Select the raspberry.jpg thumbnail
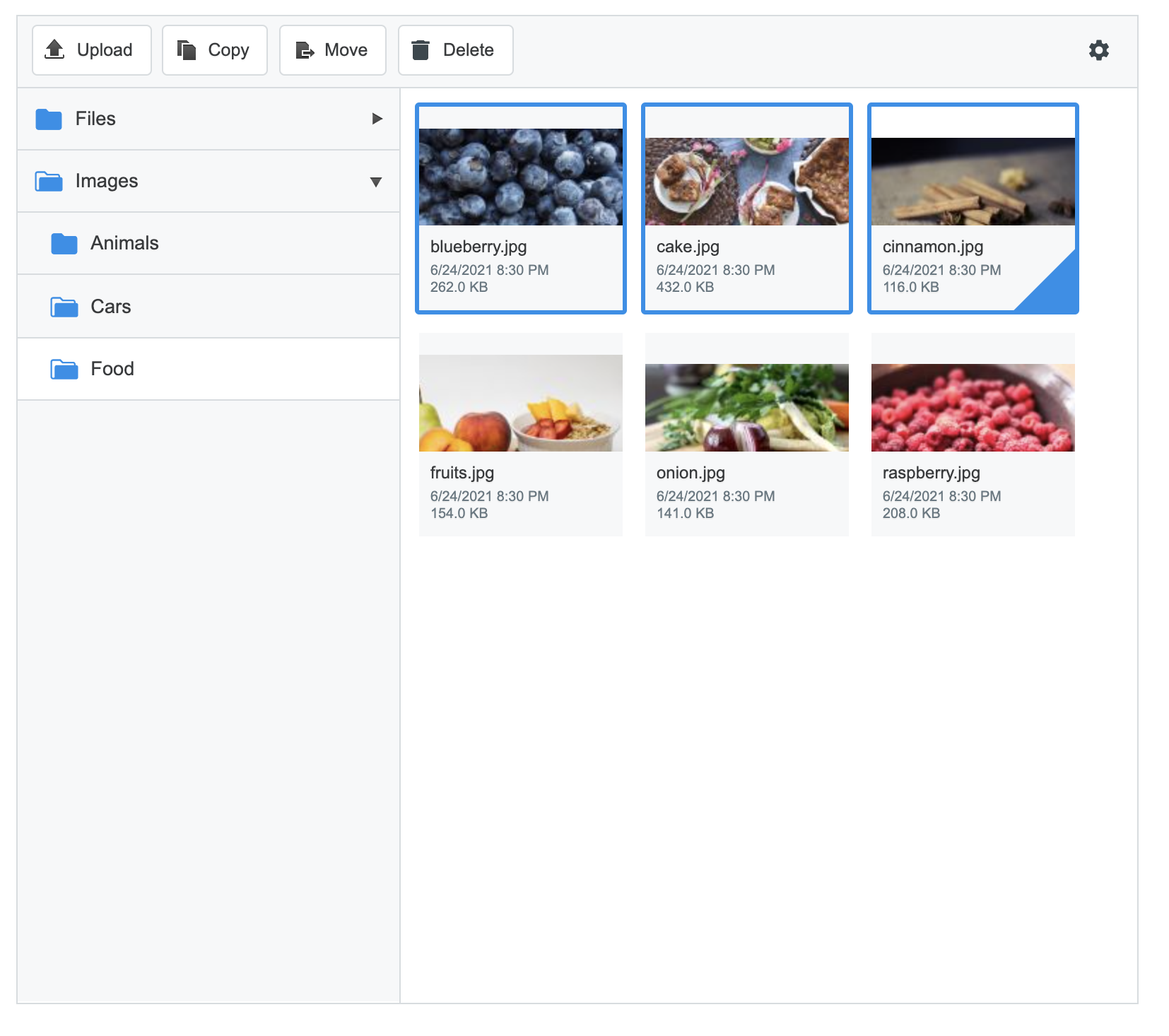This screenshot has height=1036, width=1169. 973,407
